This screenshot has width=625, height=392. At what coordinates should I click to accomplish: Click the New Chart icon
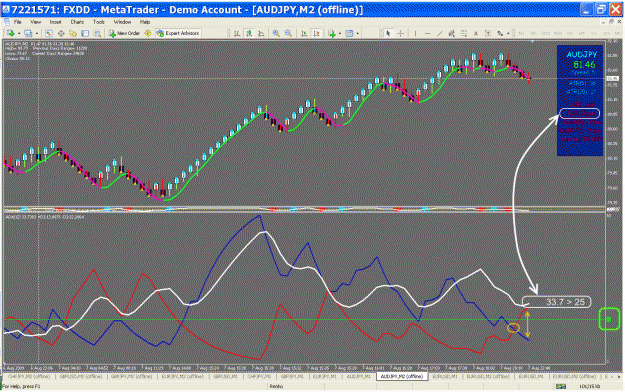pyautogui.click(x=10, y=33)
